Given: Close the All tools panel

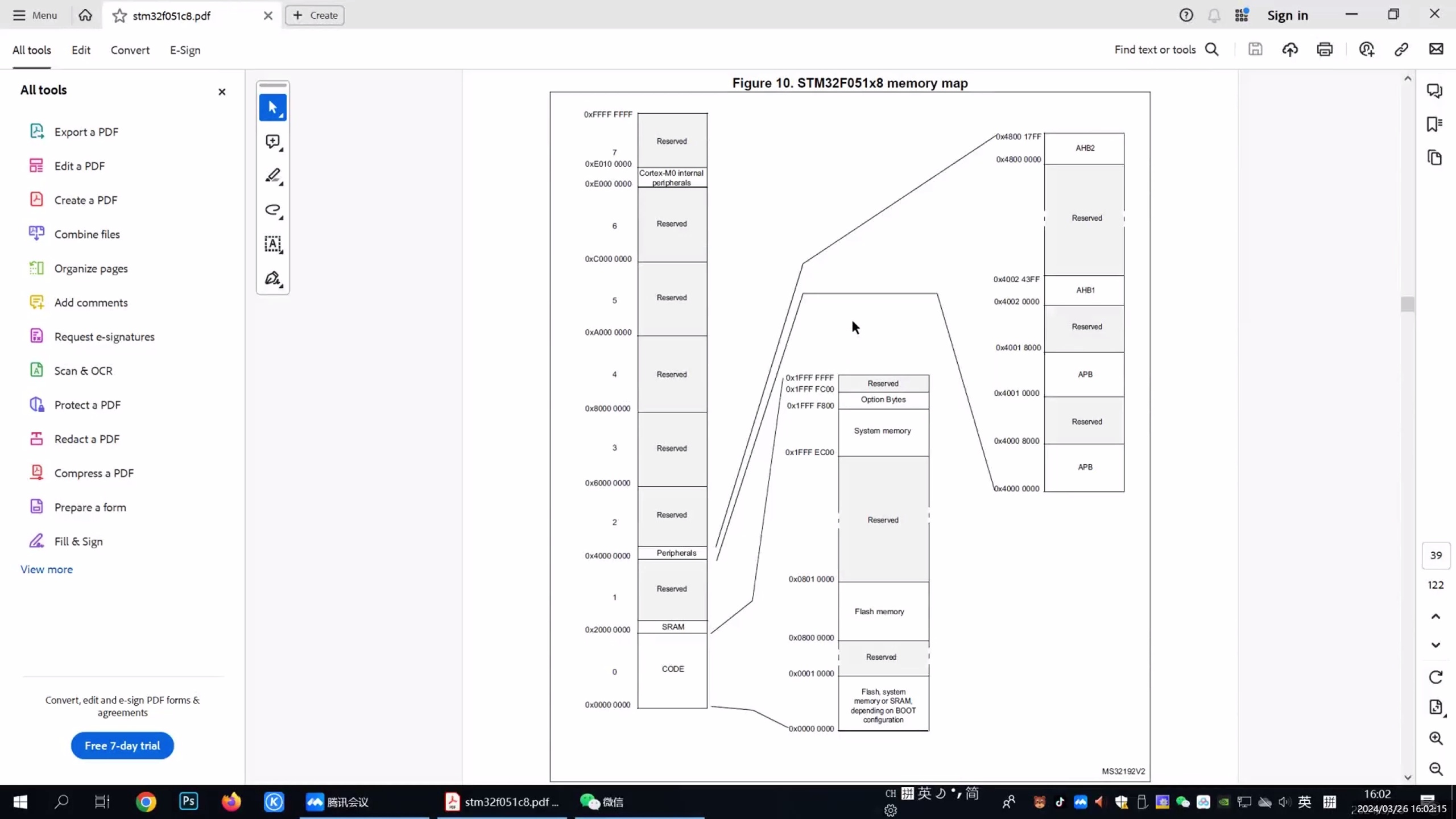Looking at the screenshot, I should pos(222,92).
